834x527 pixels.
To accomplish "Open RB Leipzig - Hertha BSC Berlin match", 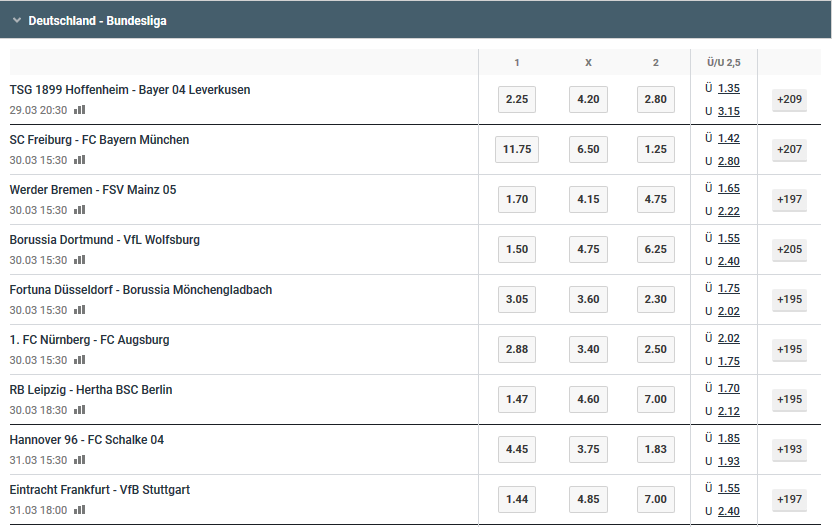I will point(91,390).
